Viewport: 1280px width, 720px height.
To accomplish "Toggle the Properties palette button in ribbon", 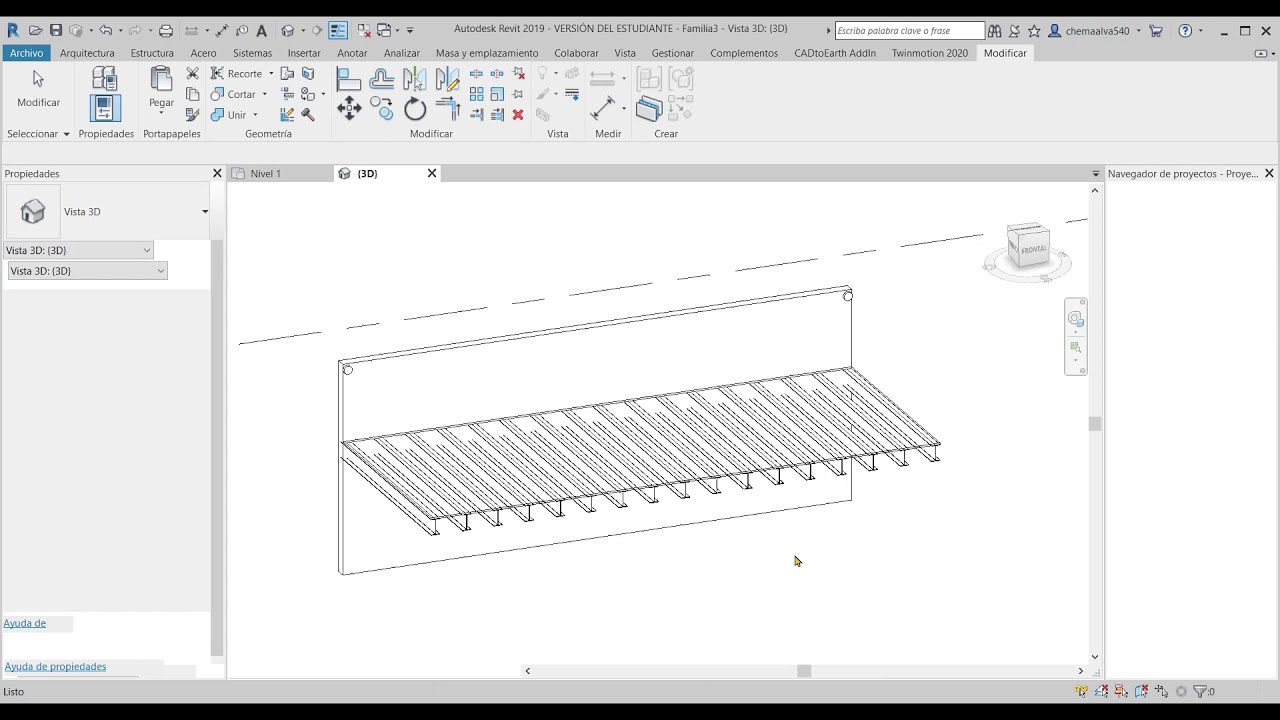I will 104,108.
